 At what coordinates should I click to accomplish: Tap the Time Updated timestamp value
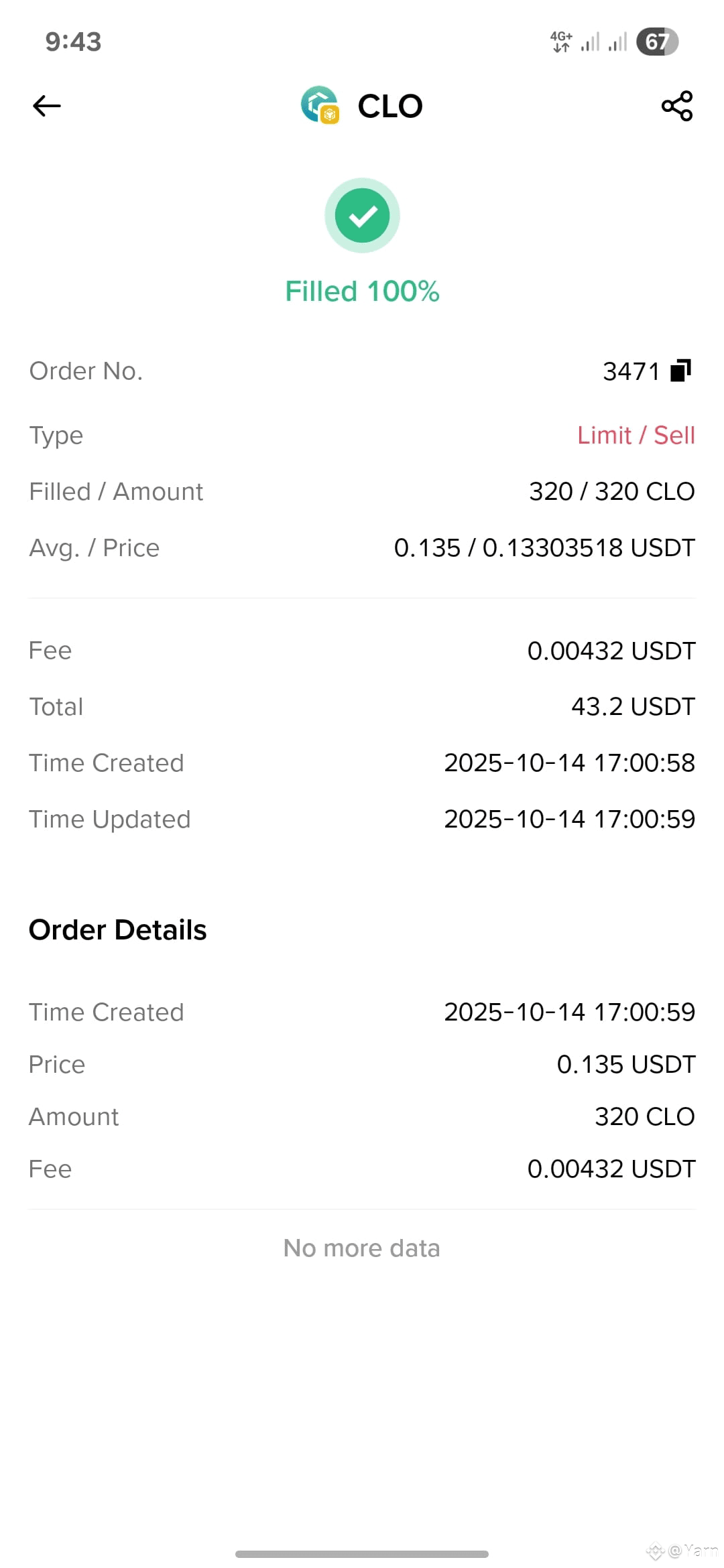pos(570,819)
